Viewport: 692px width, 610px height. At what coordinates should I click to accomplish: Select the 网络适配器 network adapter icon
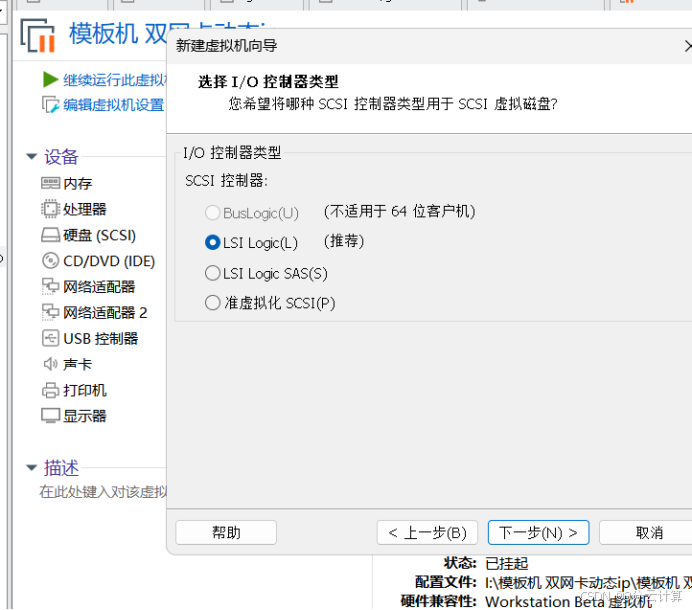coord(50,286)
